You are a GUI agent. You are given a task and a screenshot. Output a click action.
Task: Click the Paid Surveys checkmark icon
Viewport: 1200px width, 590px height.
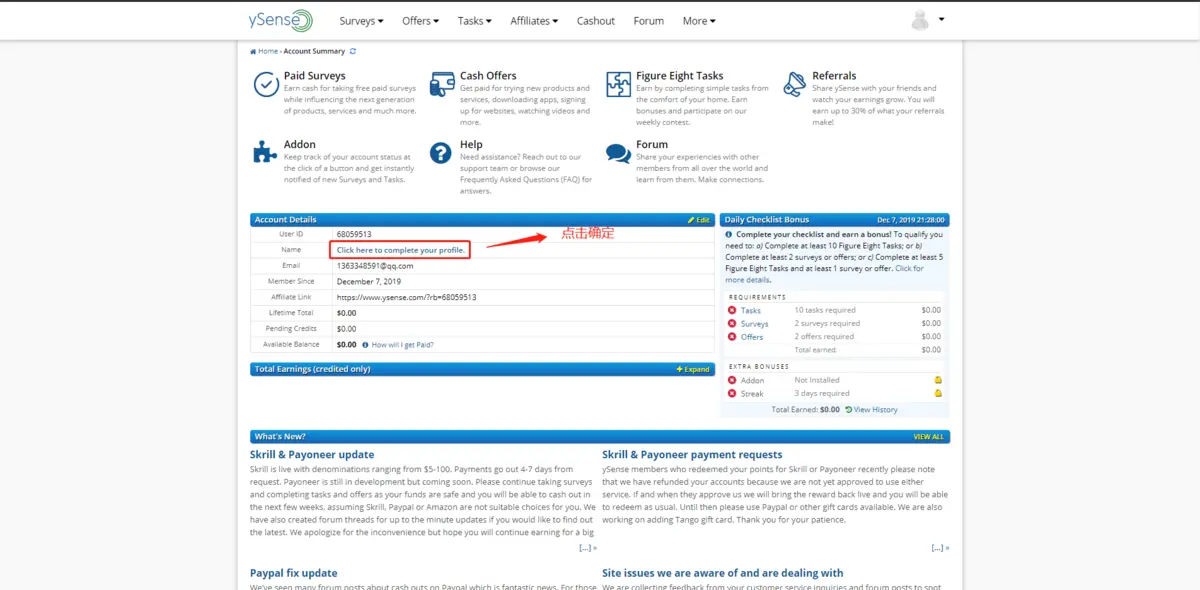click(x=266, y=84)
